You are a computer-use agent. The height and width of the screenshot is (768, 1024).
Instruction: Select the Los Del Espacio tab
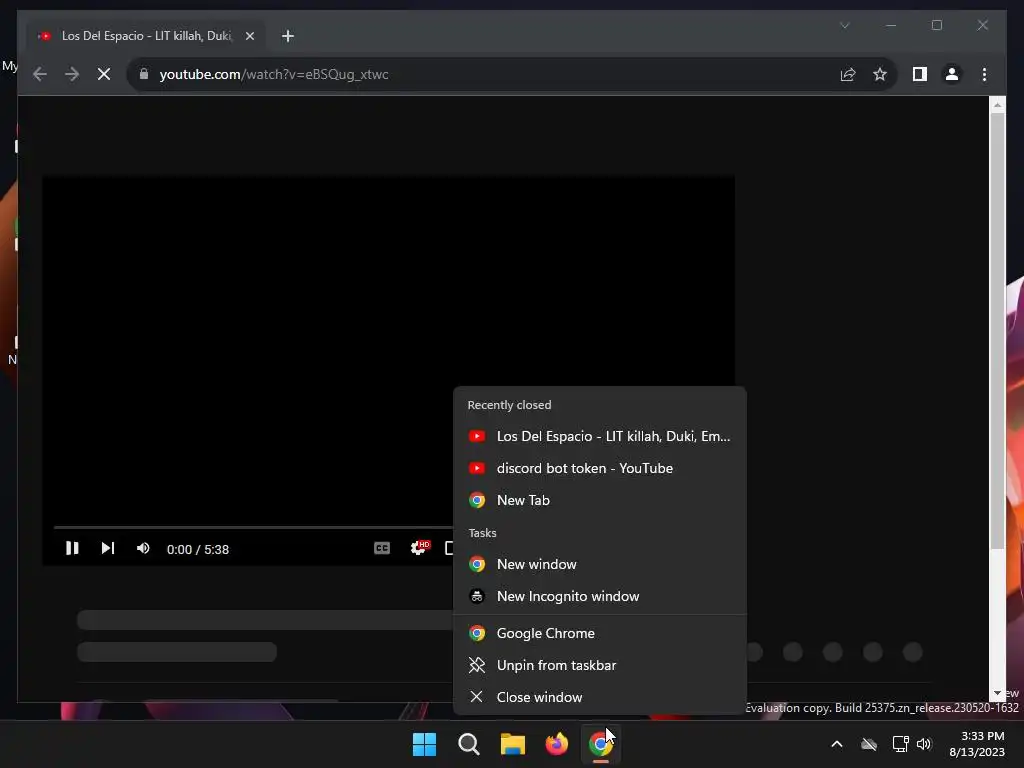click(146, 36)
